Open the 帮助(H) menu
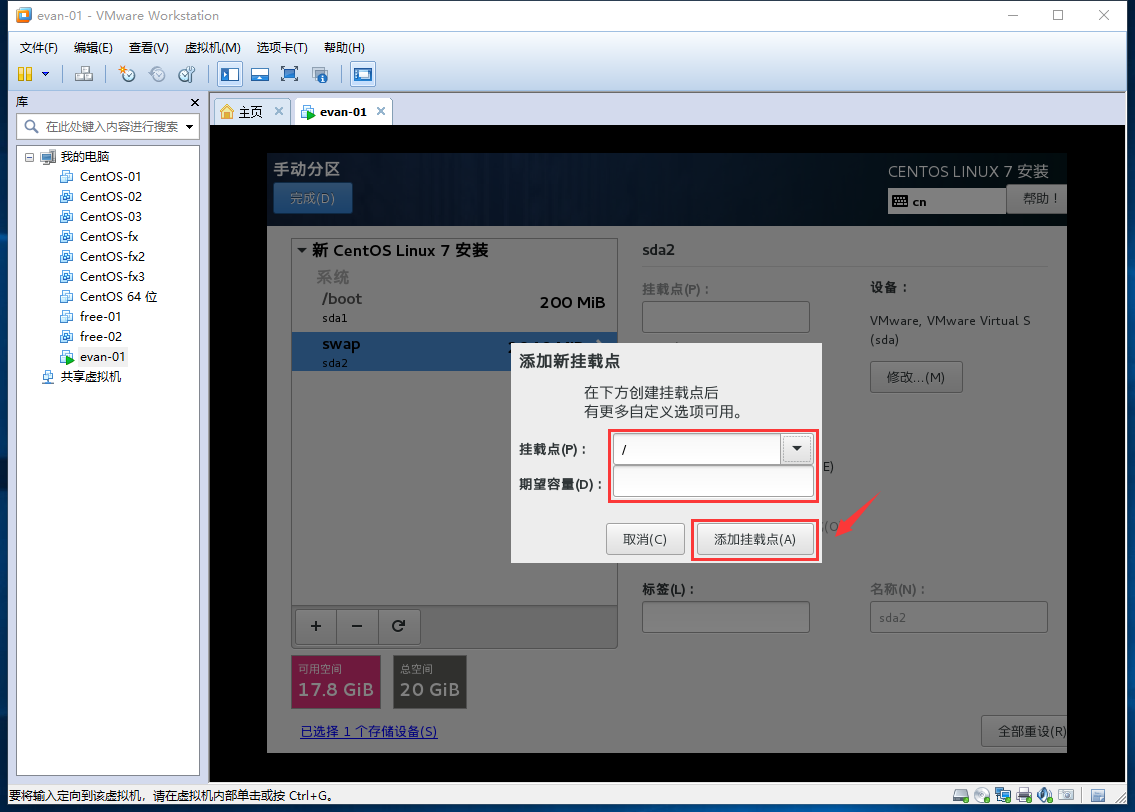This screenshot has height=812, width=1135. click(344, 48)
